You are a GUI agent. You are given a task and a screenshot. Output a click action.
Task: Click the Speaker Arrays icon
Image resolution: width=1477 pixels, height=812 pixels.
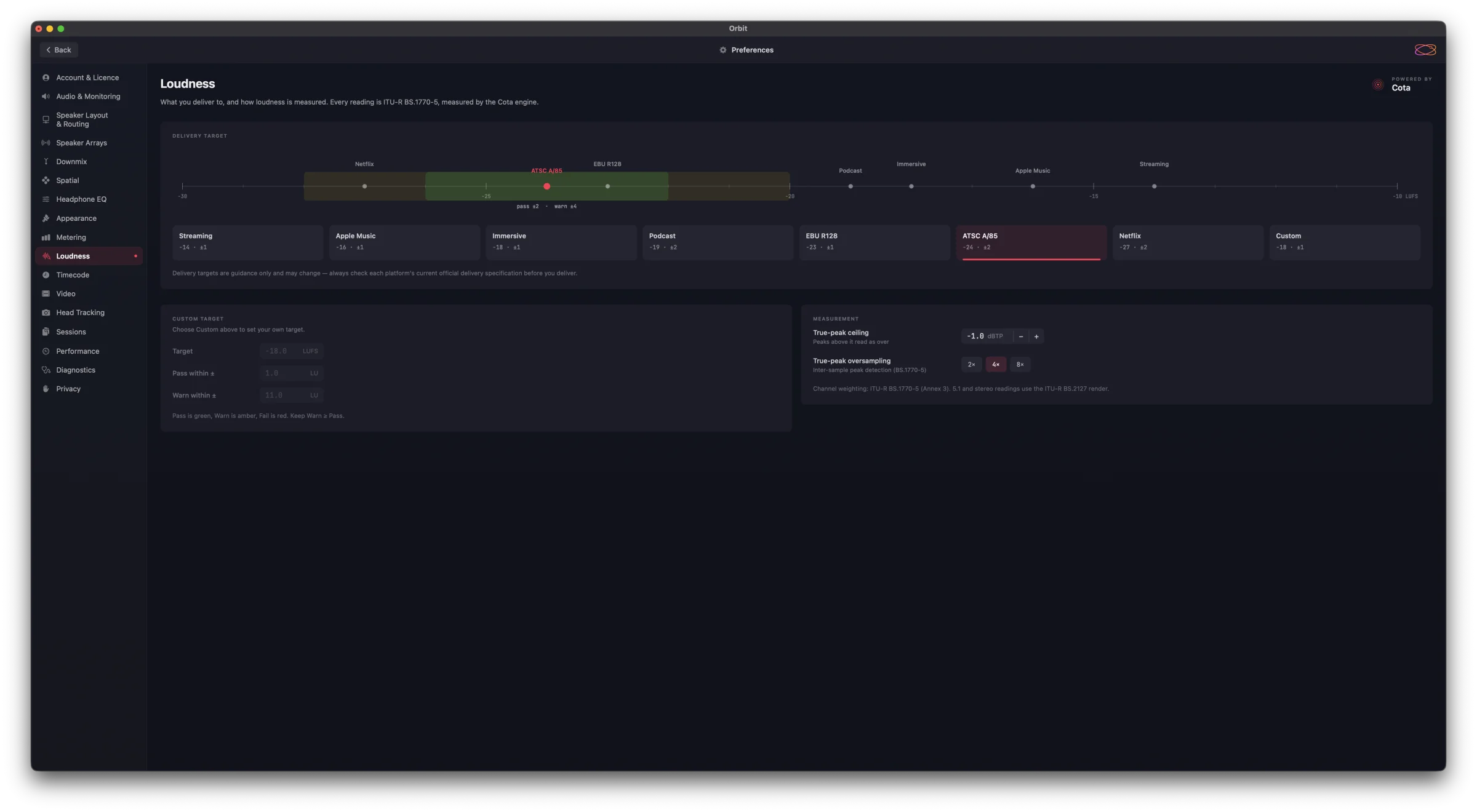point(46,143)
